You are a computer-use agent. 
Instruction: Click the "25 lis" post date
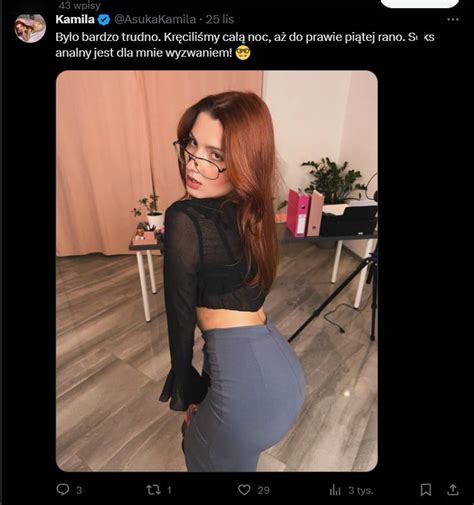click(220, 19)
